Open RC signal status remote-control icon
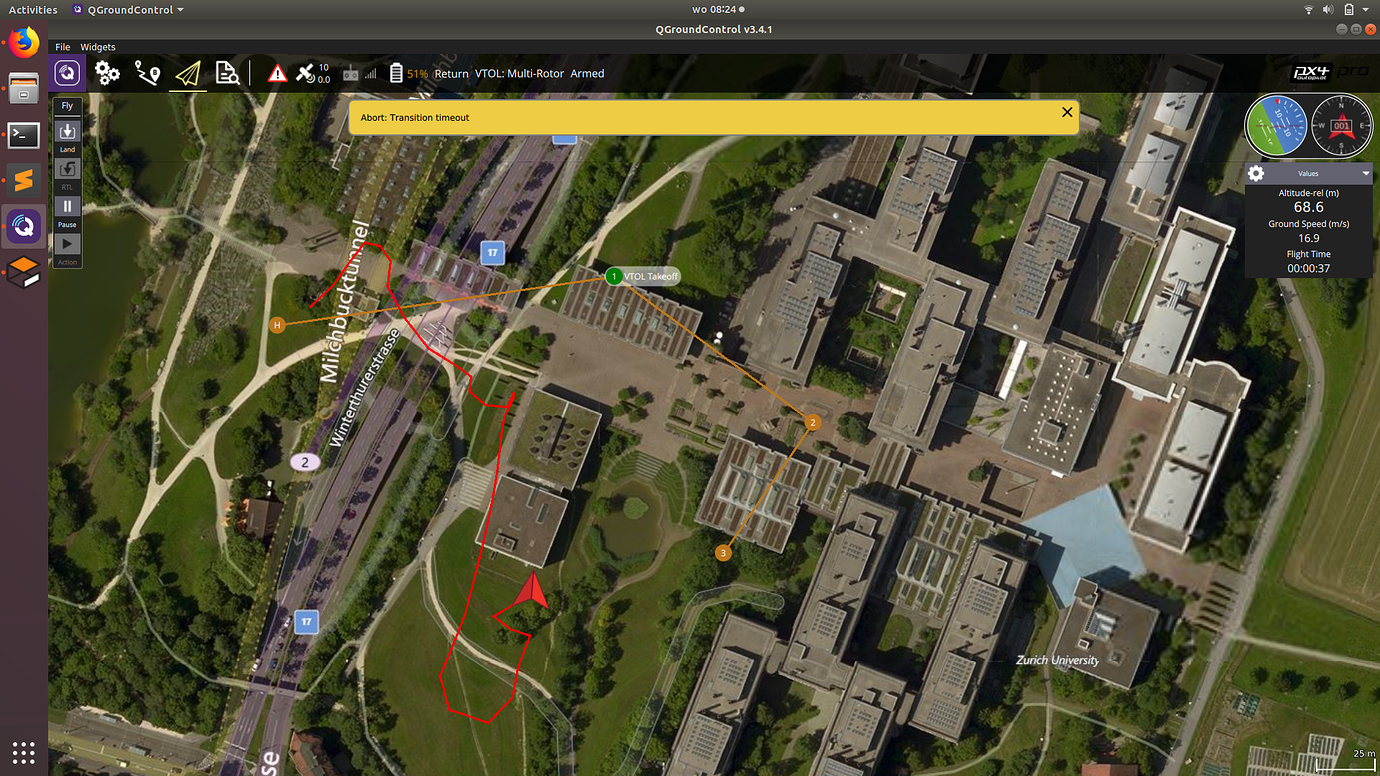Image resolution: width=1380 pixels, height=776 pixels. click(x=352, y=73)
